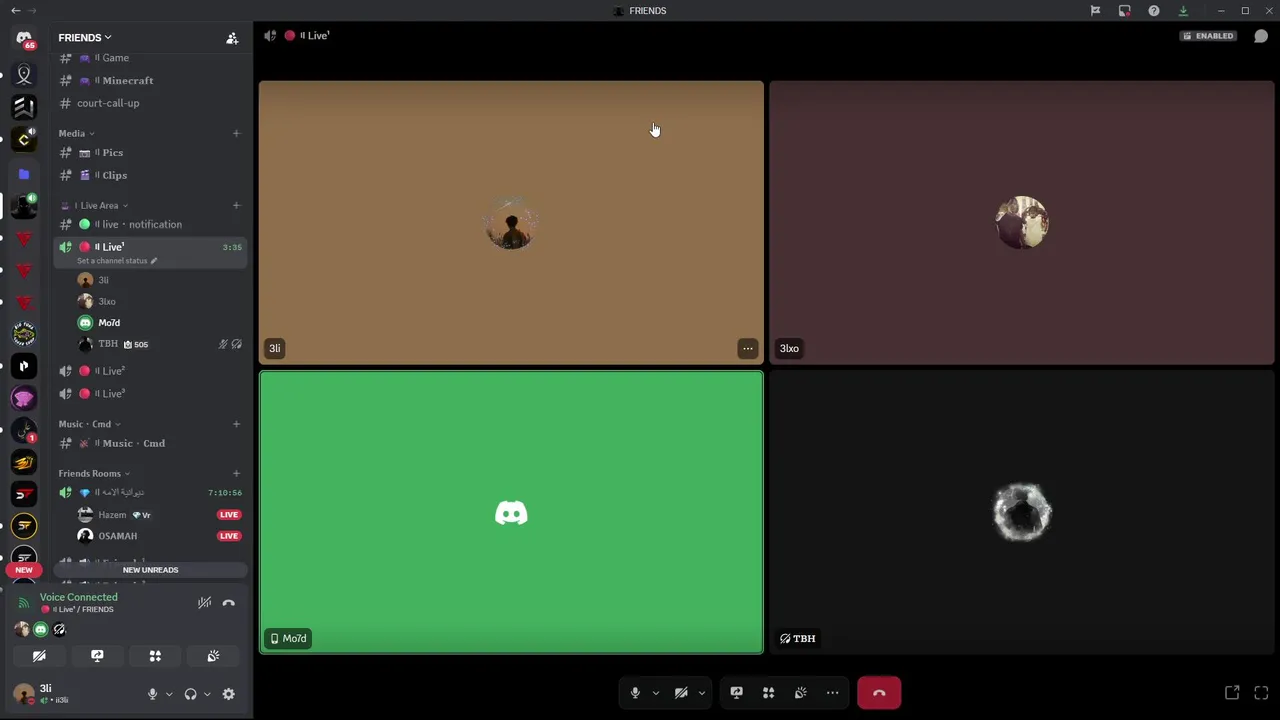Image resolution: width=1280 pixels, height=720 pixels.
Task: Open the court-call-up channel
Action: point(150,103)
